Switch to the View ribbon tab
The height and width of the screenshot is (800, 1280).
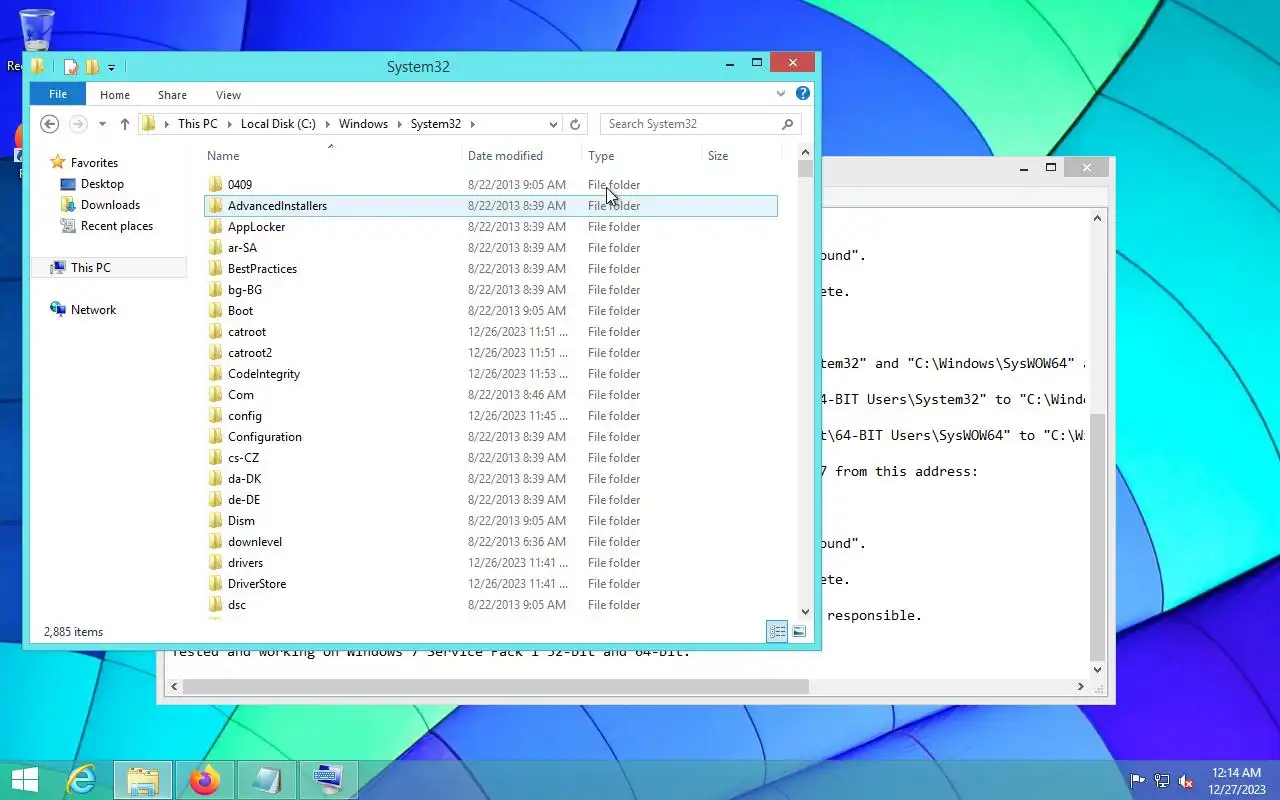(x=228, y=95)
